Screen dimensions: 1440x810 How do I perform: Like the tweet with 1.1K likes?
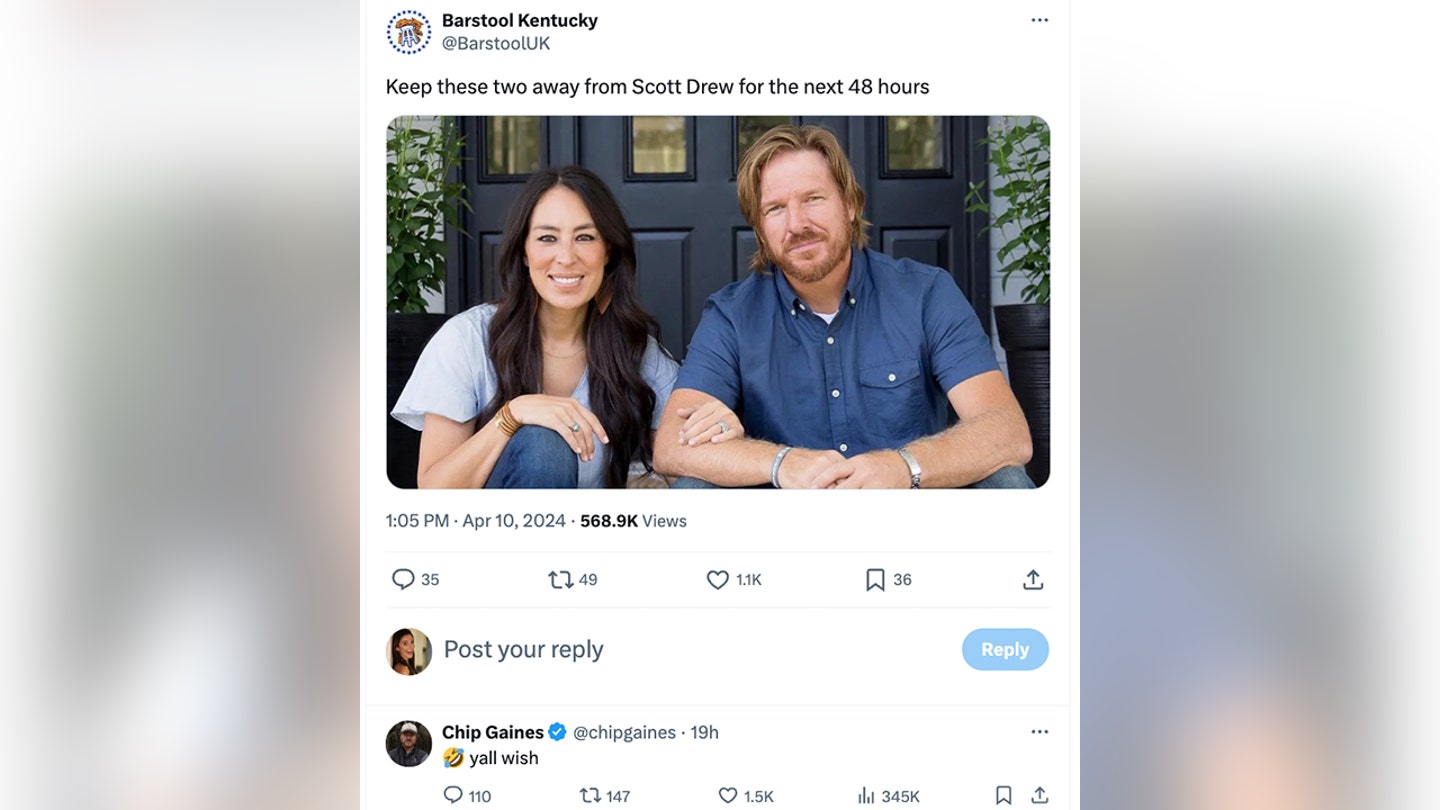pos(734,579)
